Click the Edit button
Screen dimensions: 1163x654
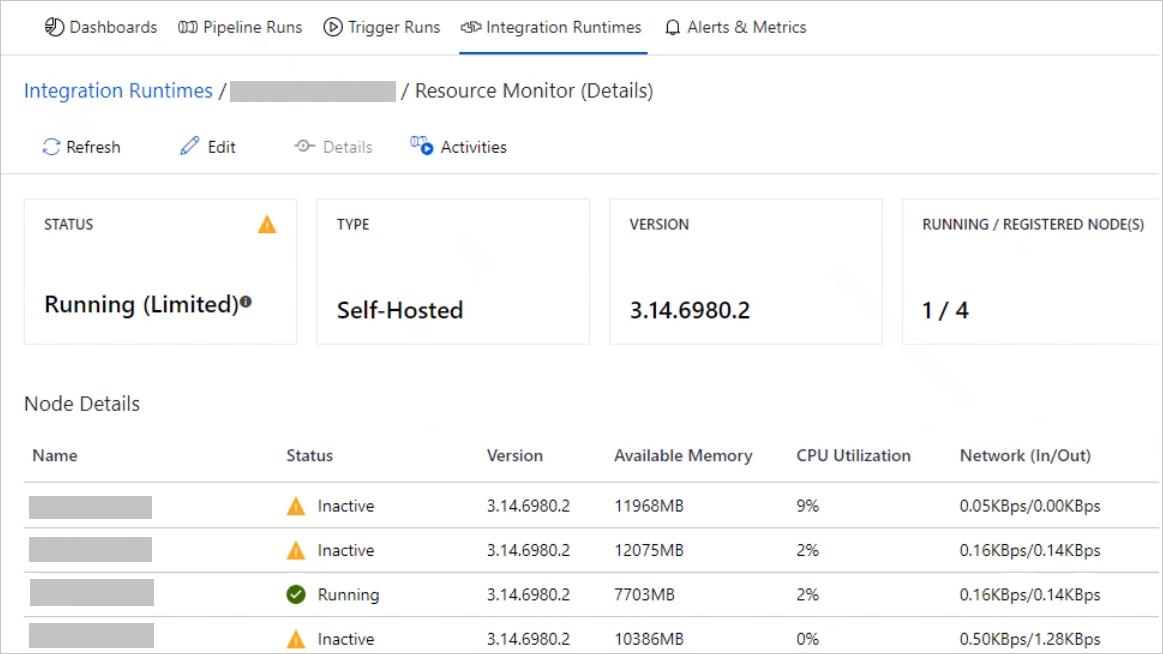(x=207, y=145)
